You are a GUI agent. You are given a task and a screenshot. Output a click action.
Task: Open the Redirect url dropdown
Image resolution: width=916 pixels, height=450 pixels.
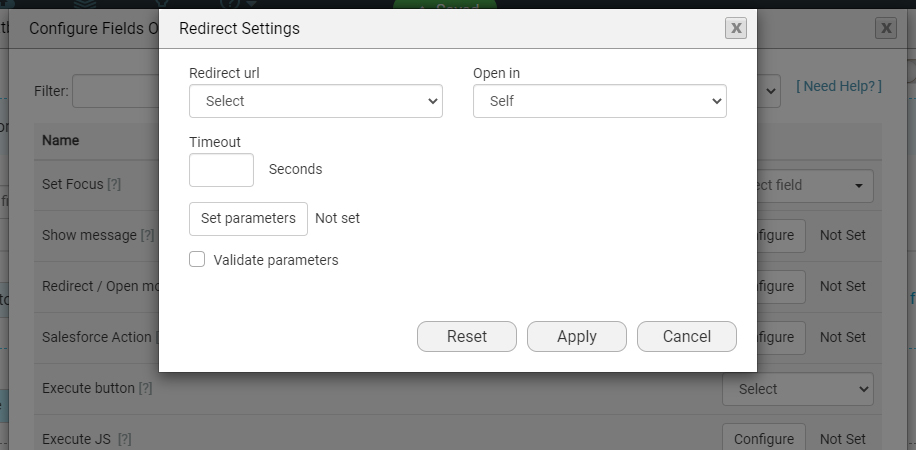tap(315, 101)
